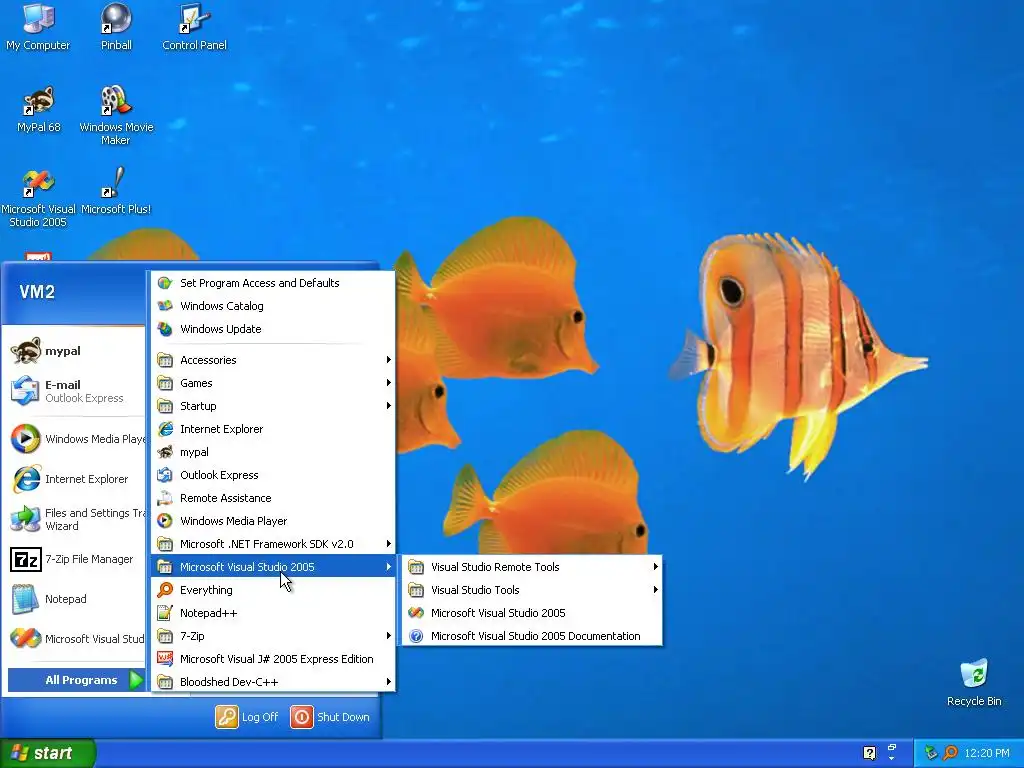Click the All Programs button
This screenshot has width=1024, height=768.
76,680
